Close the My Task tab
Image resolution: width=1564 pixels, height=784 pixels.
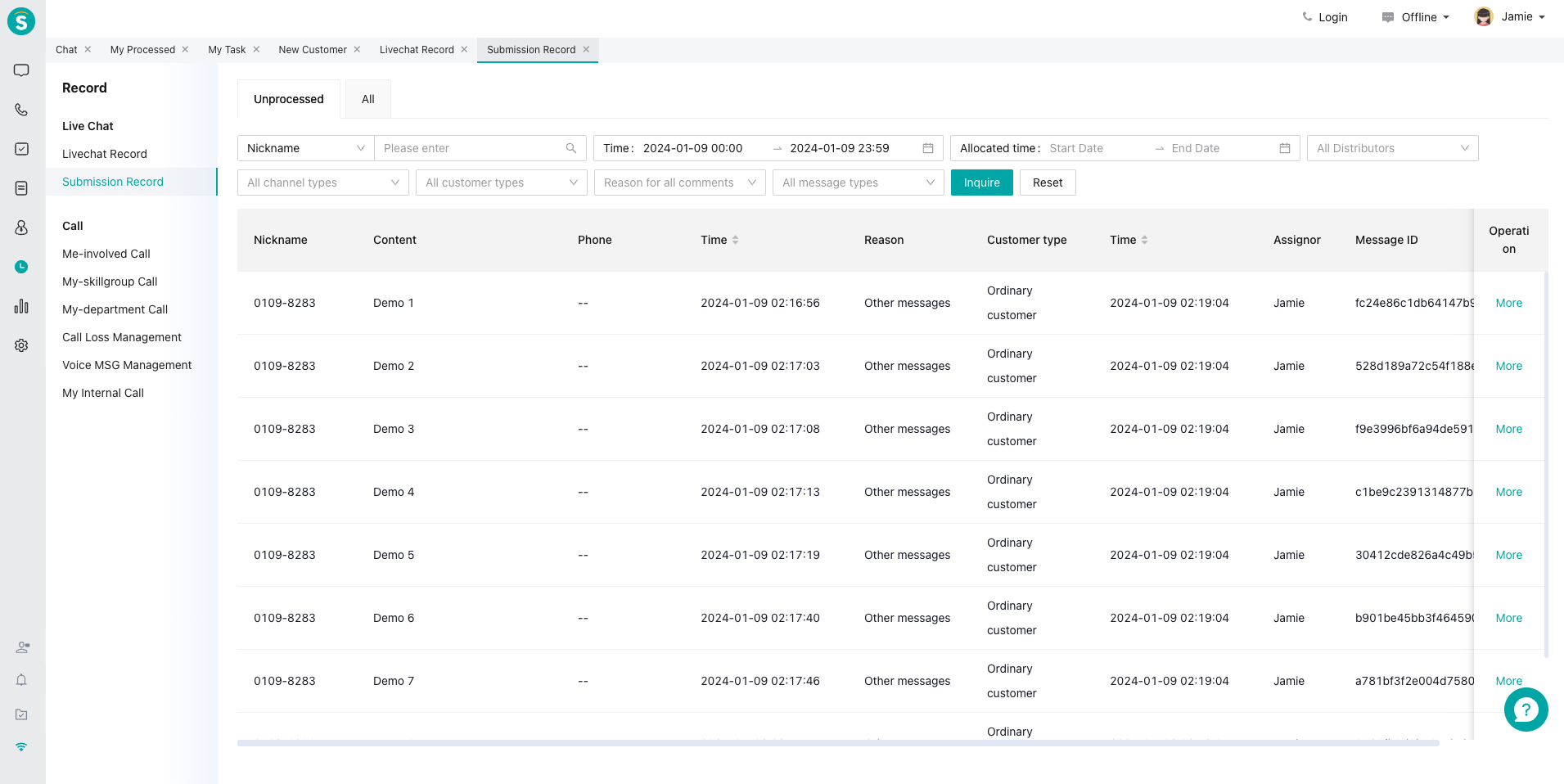(x=256, y=49)
